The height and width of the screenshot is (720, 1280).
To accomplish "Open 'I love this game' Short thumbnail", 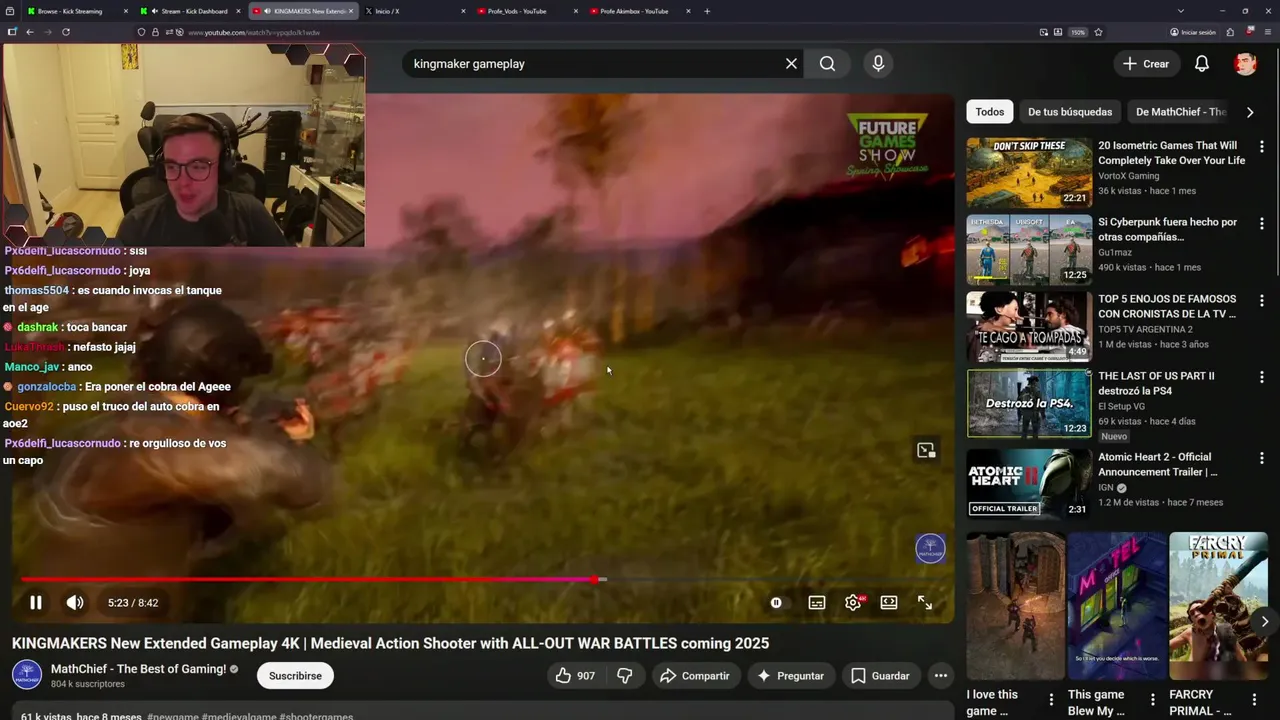I will tap(1015, 605).
